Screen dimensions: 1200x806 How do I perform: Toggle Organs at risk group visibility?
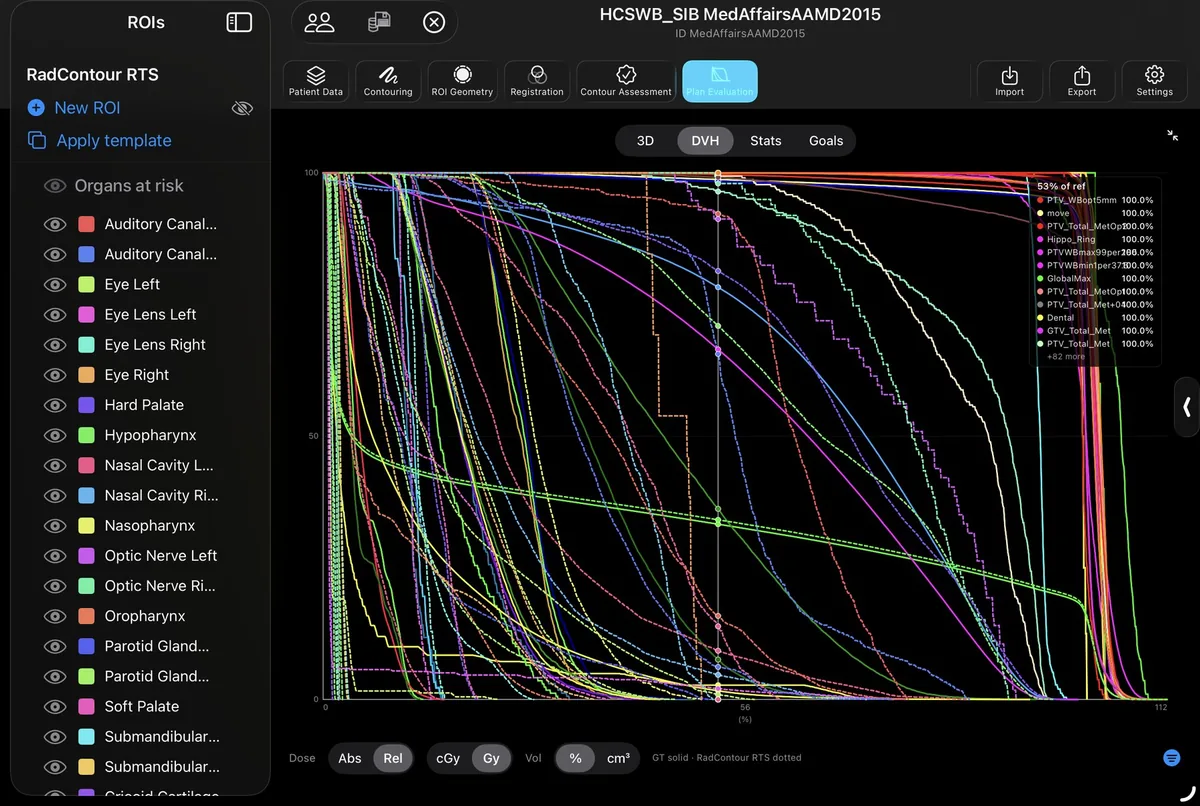click(56, 186)
